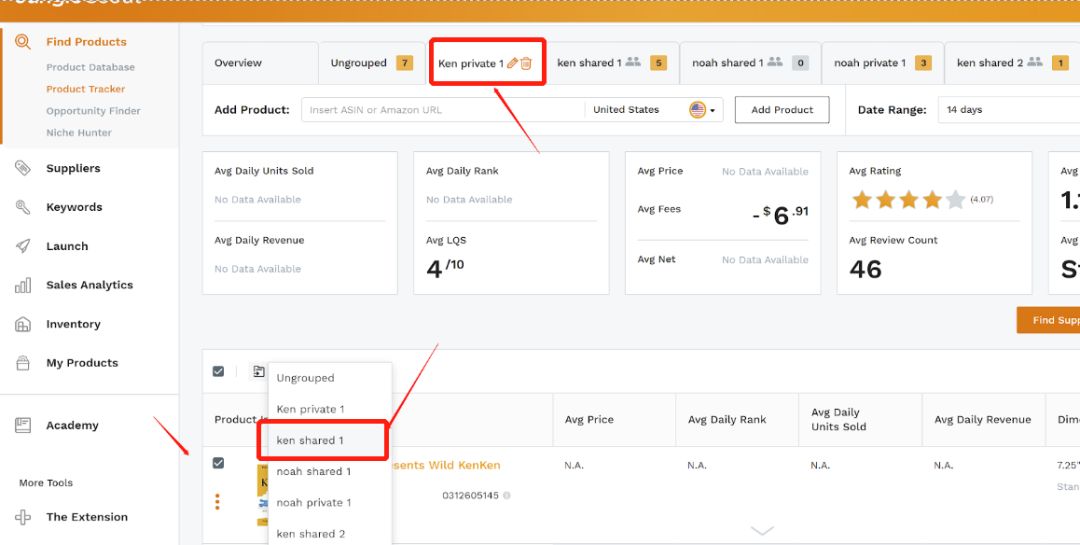Click the ASIN or Amazon URL input field
This screenshot has width=1080, height=545.
[x=440, y=110]
